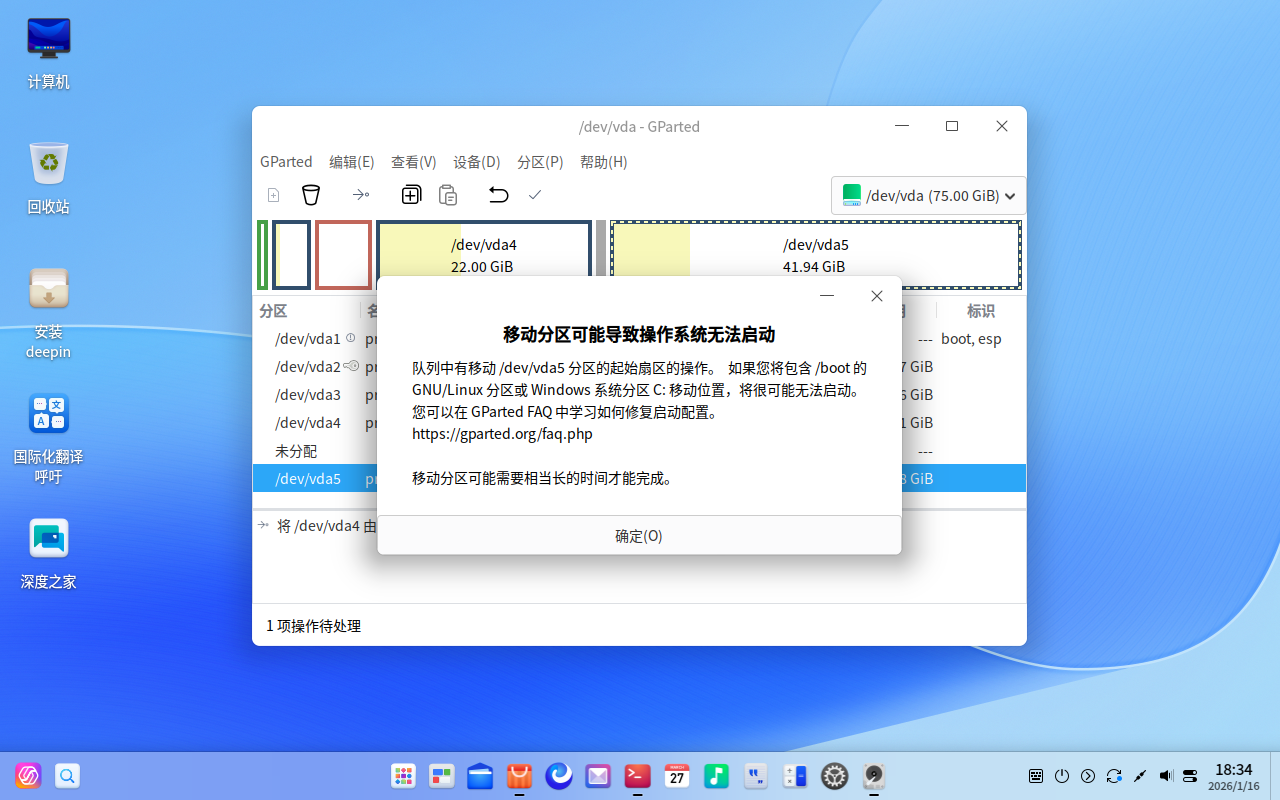Open the https://gparted.org/faq.php link
Image resolution: width=1280 pixels, height=800 pixels.
(x=502, y=433)
